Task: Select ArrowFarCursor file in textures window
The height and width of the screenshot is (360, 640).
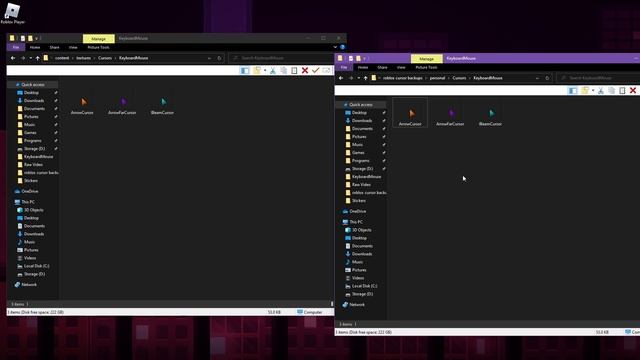Action: pos(122,105)
